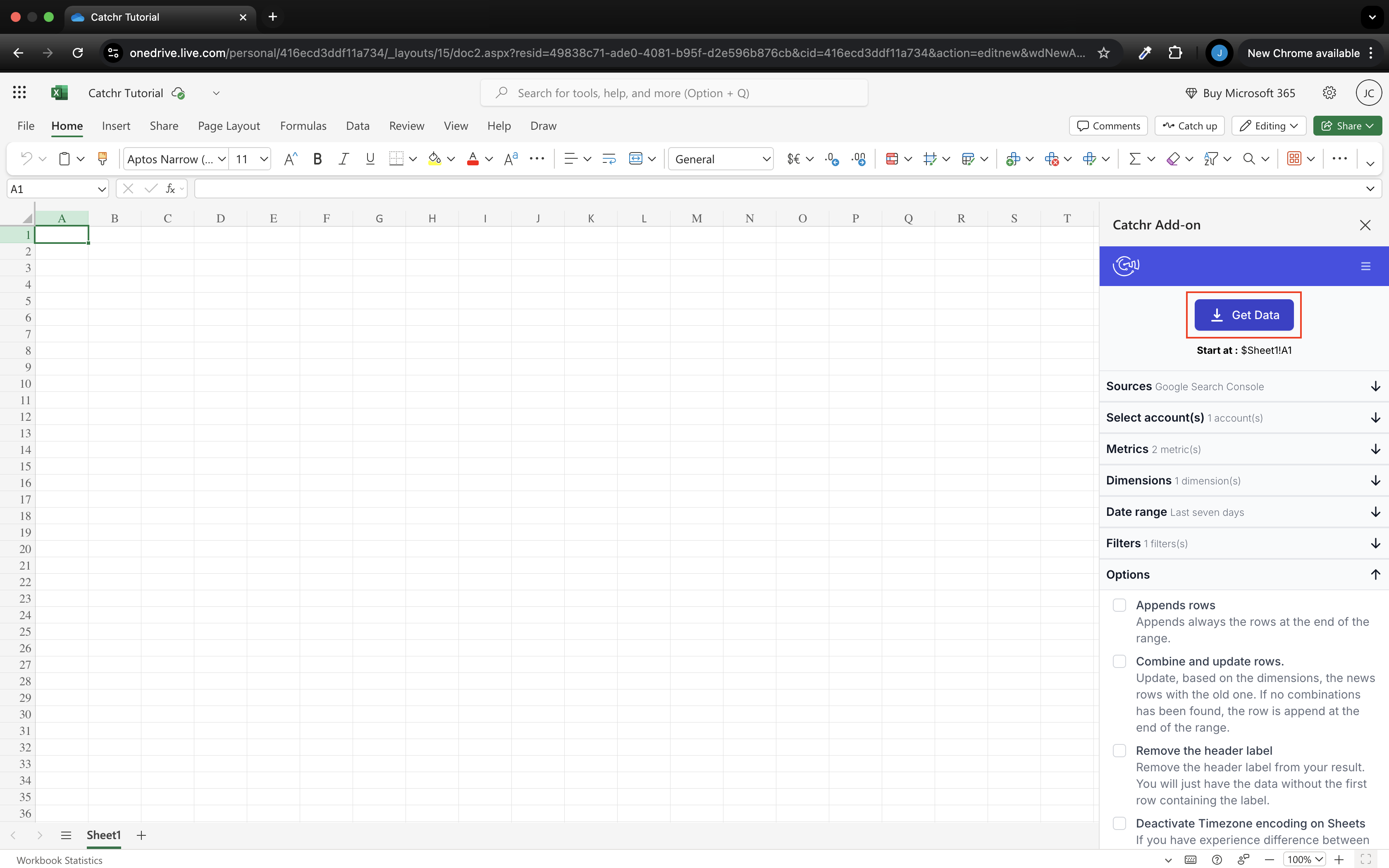Click the Delete cells icon
Image resolution: width=1389 pixels, height=868 pixels.
tap(1052, 159)
